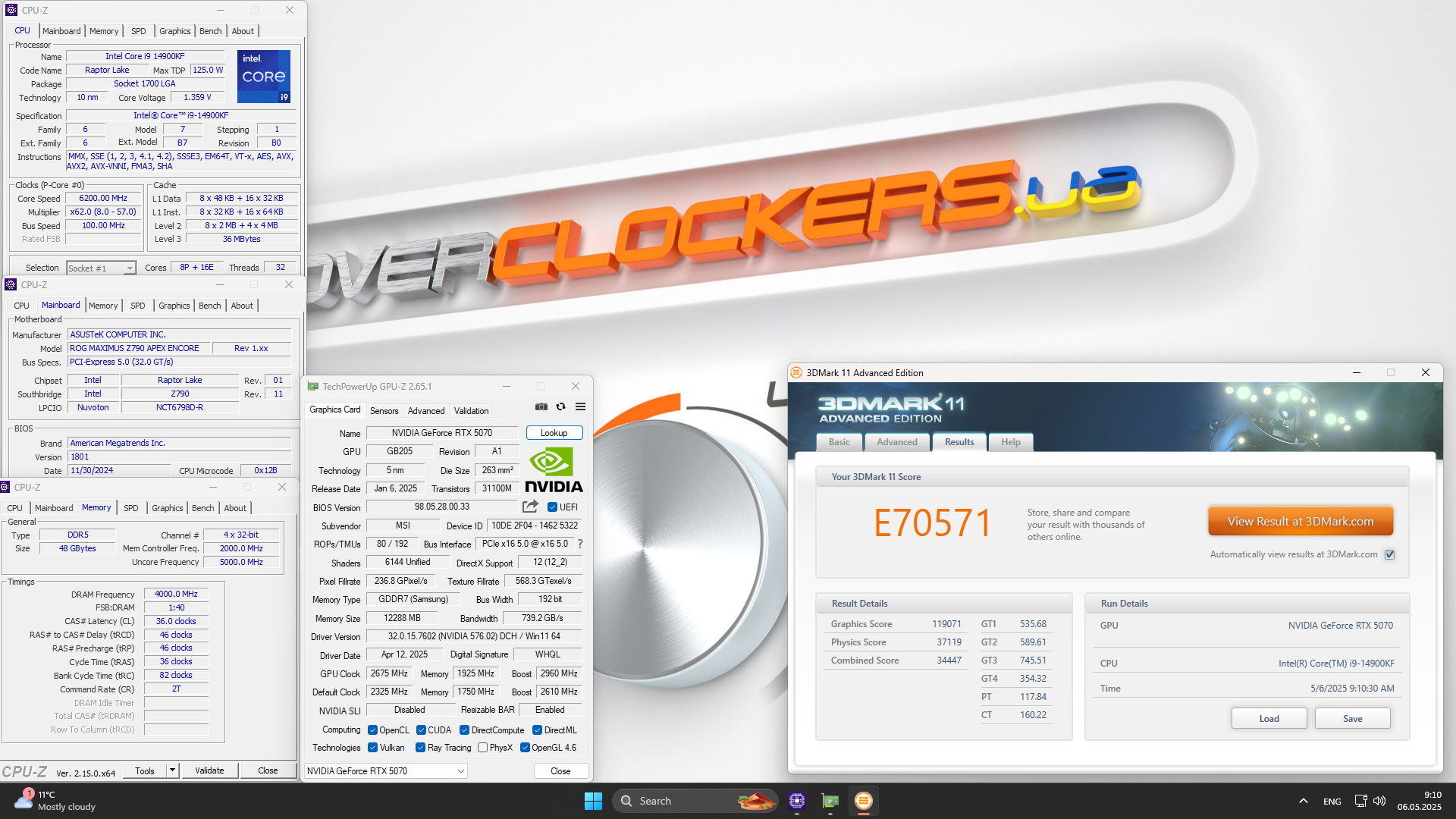The height and width of the screenshot is (819, 1456).
Task: Open CPU-Z Tools dropdown arrow
Action: (172, 770)
